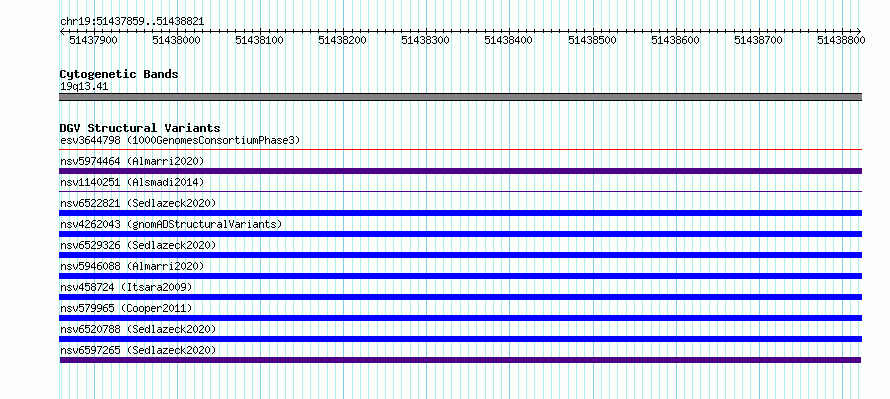Select the purple bar under nsv5974464
This screenshot has width=890, height=399.
pos(460,171)
